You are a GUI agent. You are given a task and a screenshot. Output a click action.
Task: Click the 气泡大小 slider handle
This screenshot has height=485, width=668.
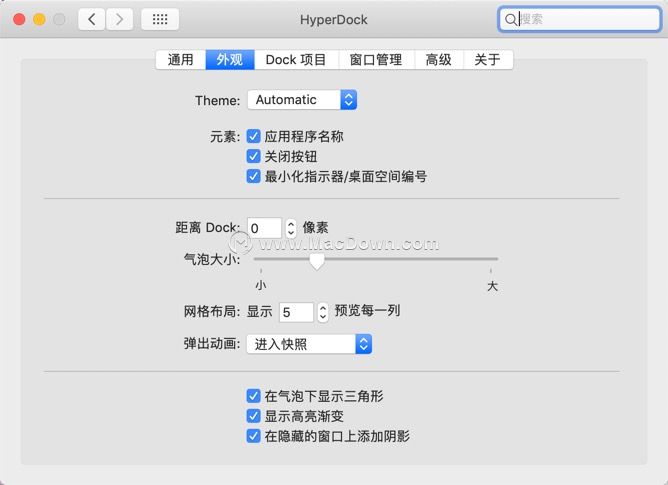[x=317, y=260]
